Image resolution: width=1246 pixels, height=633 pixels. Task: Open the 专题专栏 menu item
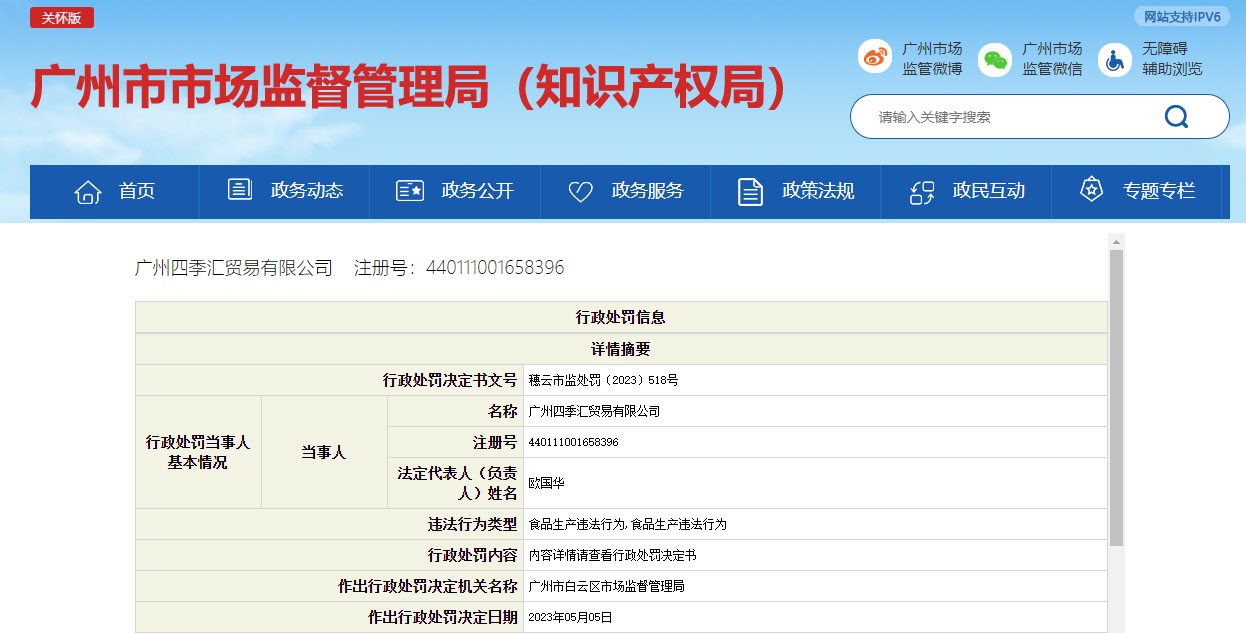pos(1137,191)
